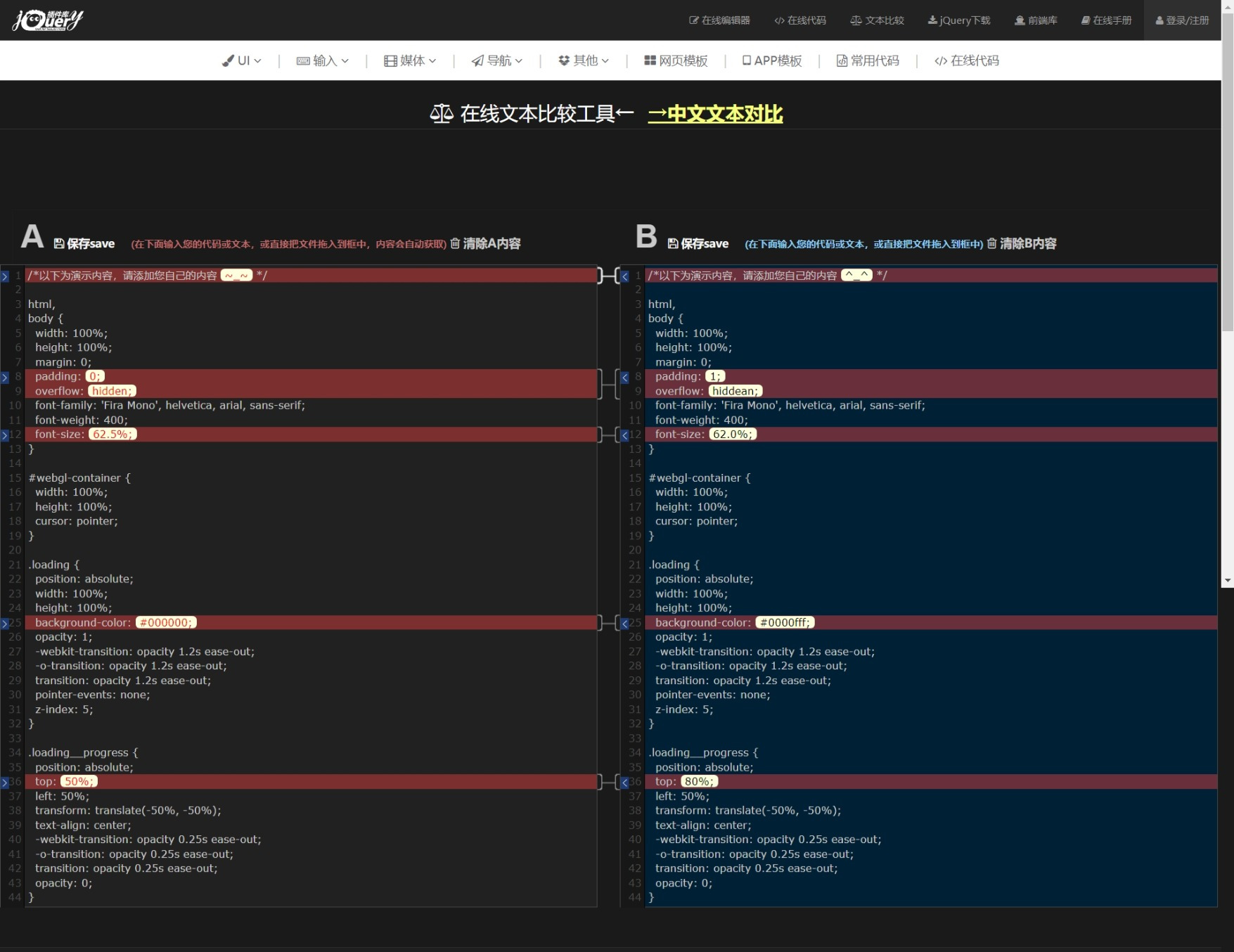The image size is (1234, 952).
Task: Click 'cursor: pointer;' line in panel A
Action: point(77,521)
